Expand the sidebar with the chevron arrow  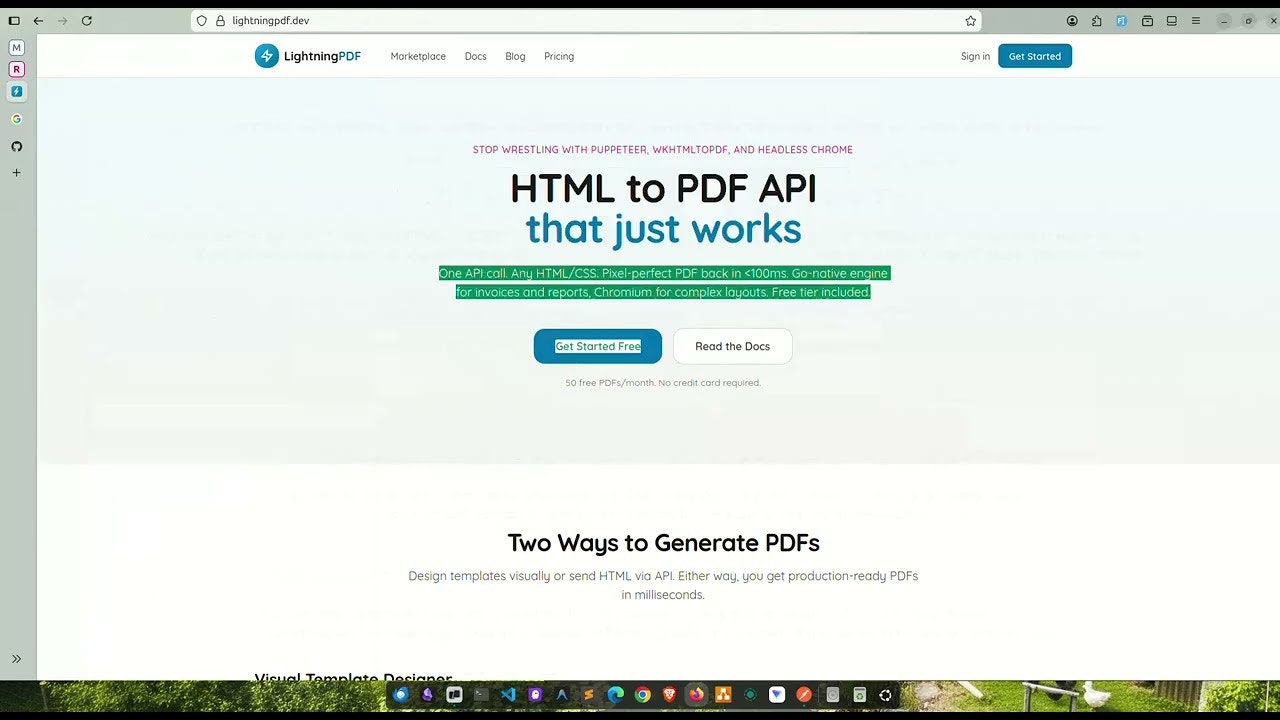(16, 658)
